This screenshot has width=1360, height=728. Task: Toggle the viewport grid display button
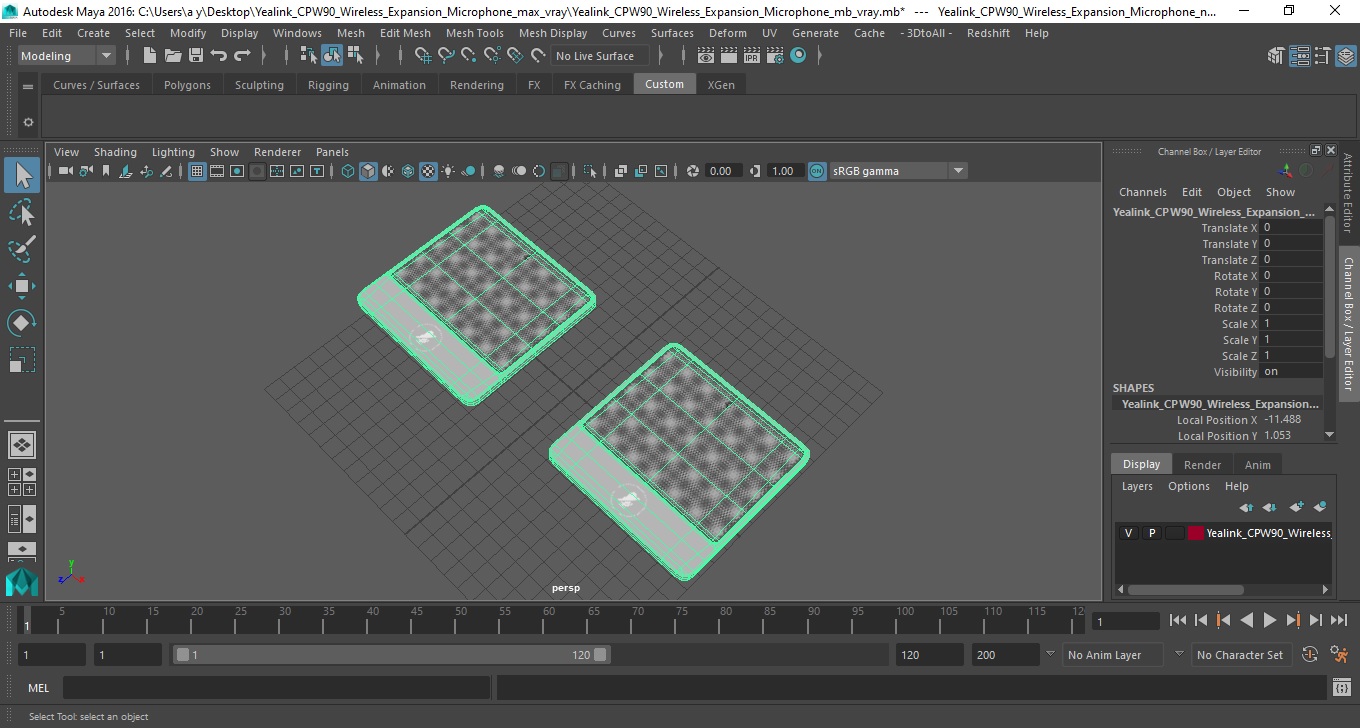(x=197, y=171)
